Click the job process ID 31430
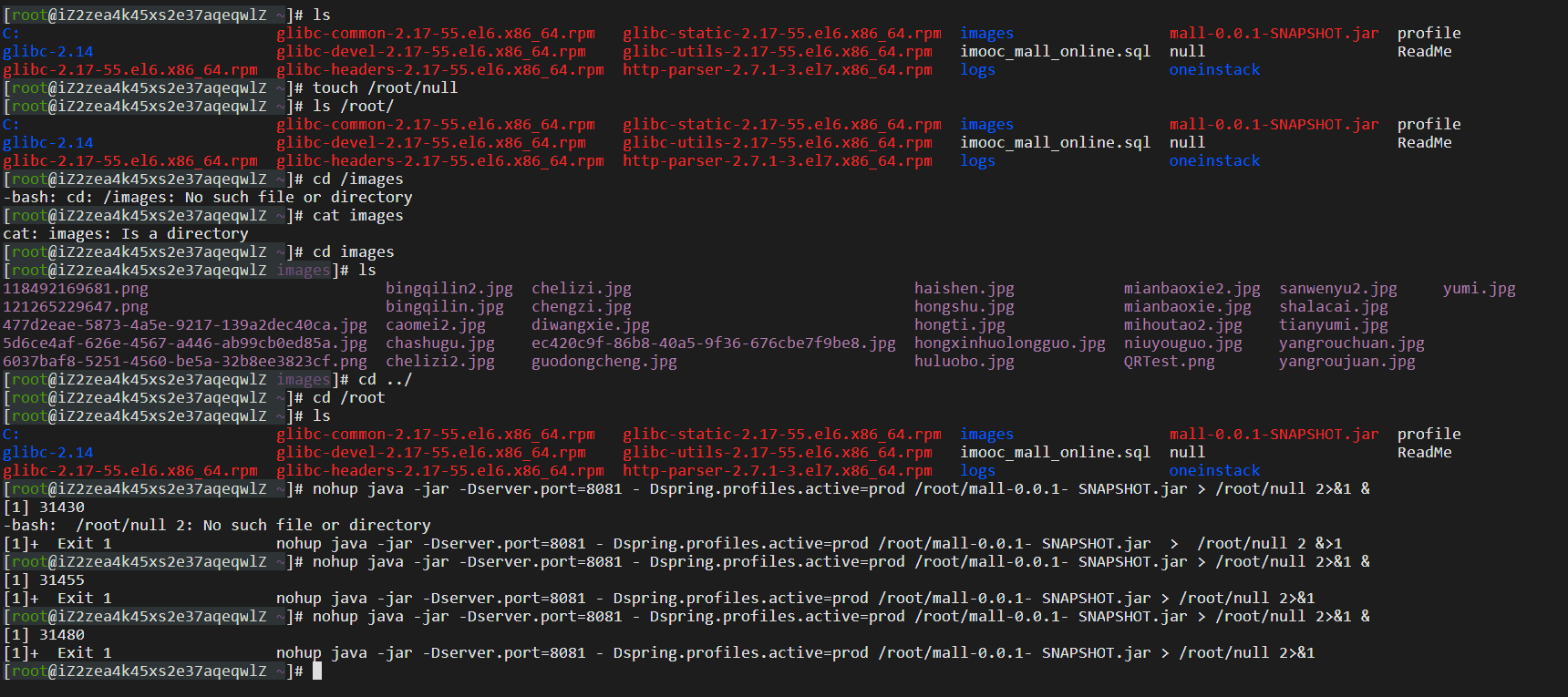1568x697 pixels. (62, 507)
